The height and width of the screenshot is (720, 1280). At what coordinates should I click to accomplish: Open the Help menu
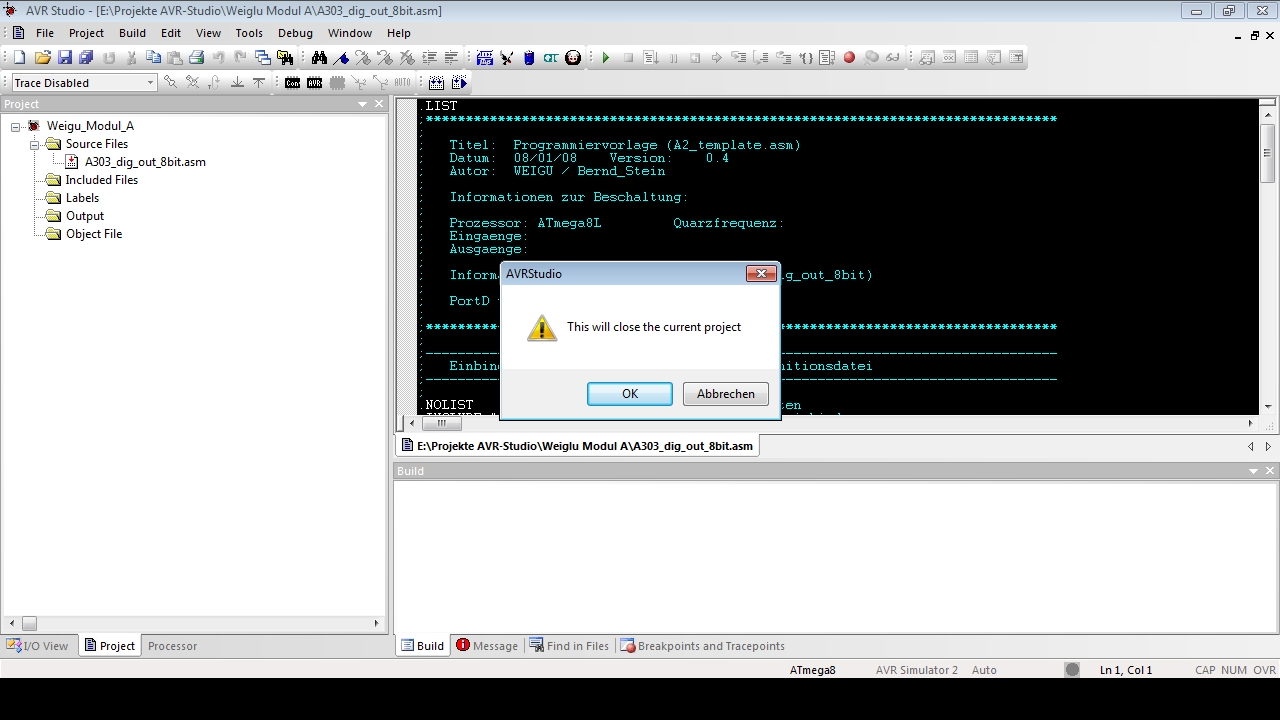pos(398,33)
